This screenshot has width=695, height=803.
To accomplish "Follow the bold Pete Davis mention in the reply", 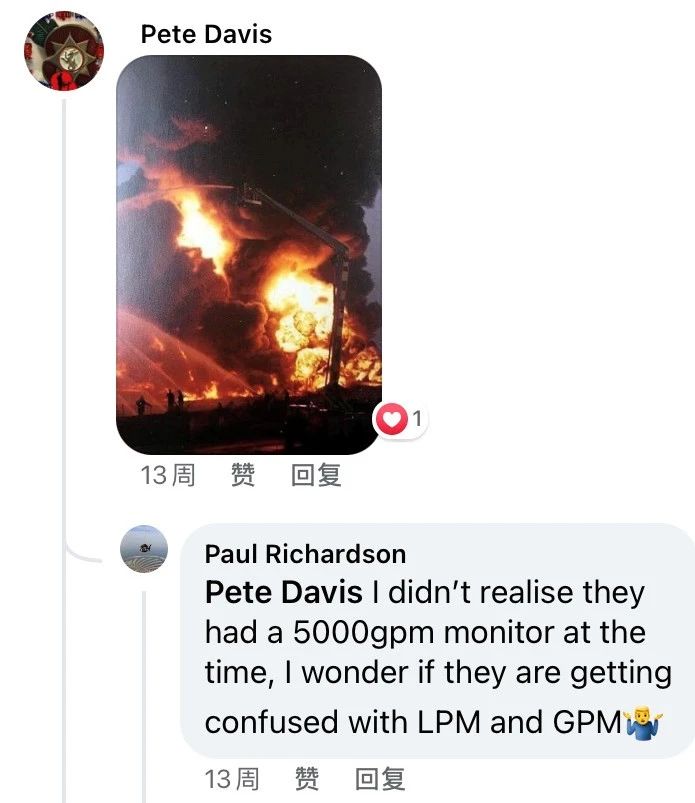I will point(284,593).
